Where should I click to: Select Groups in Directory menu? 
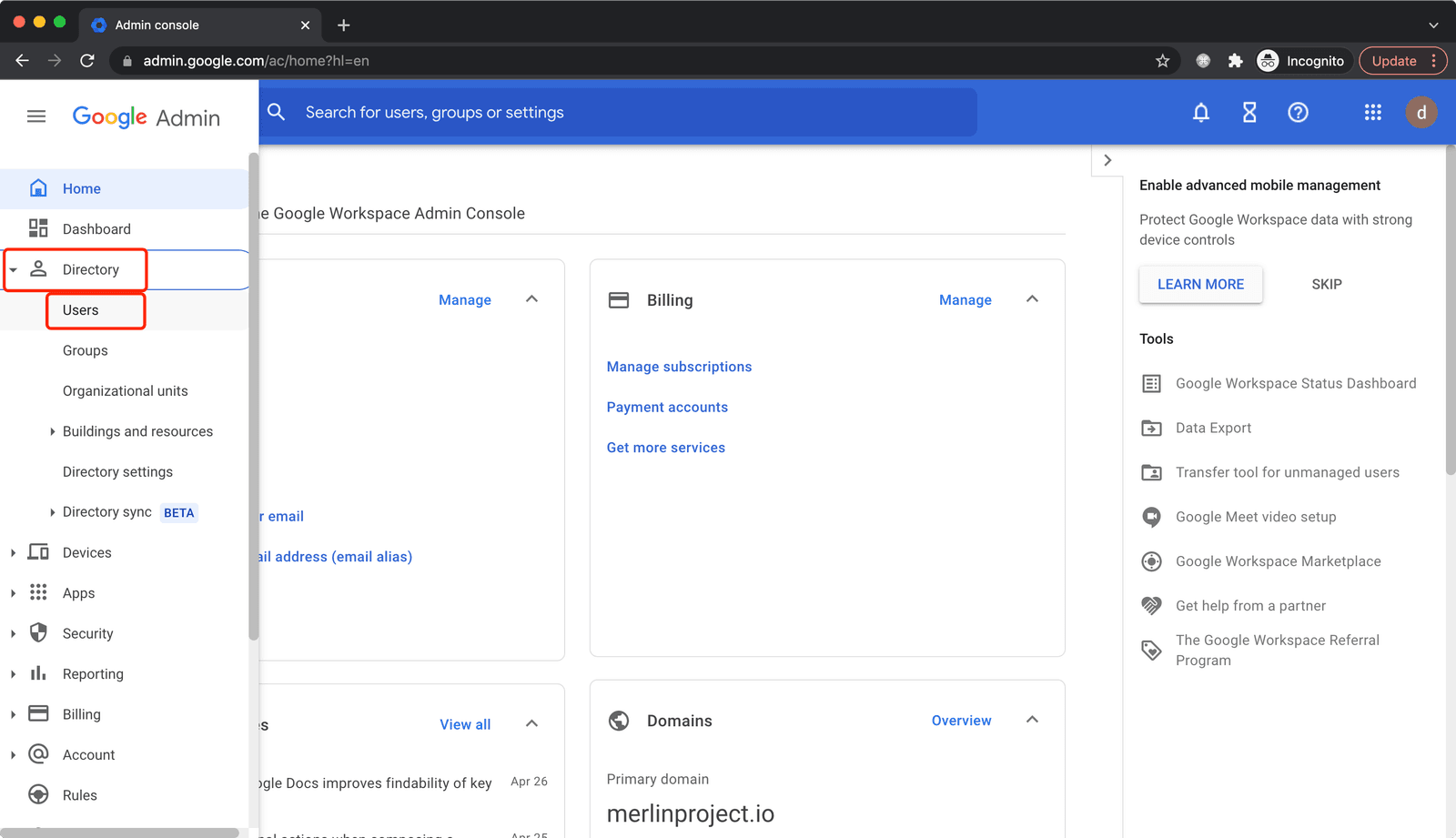pos(85,350)
